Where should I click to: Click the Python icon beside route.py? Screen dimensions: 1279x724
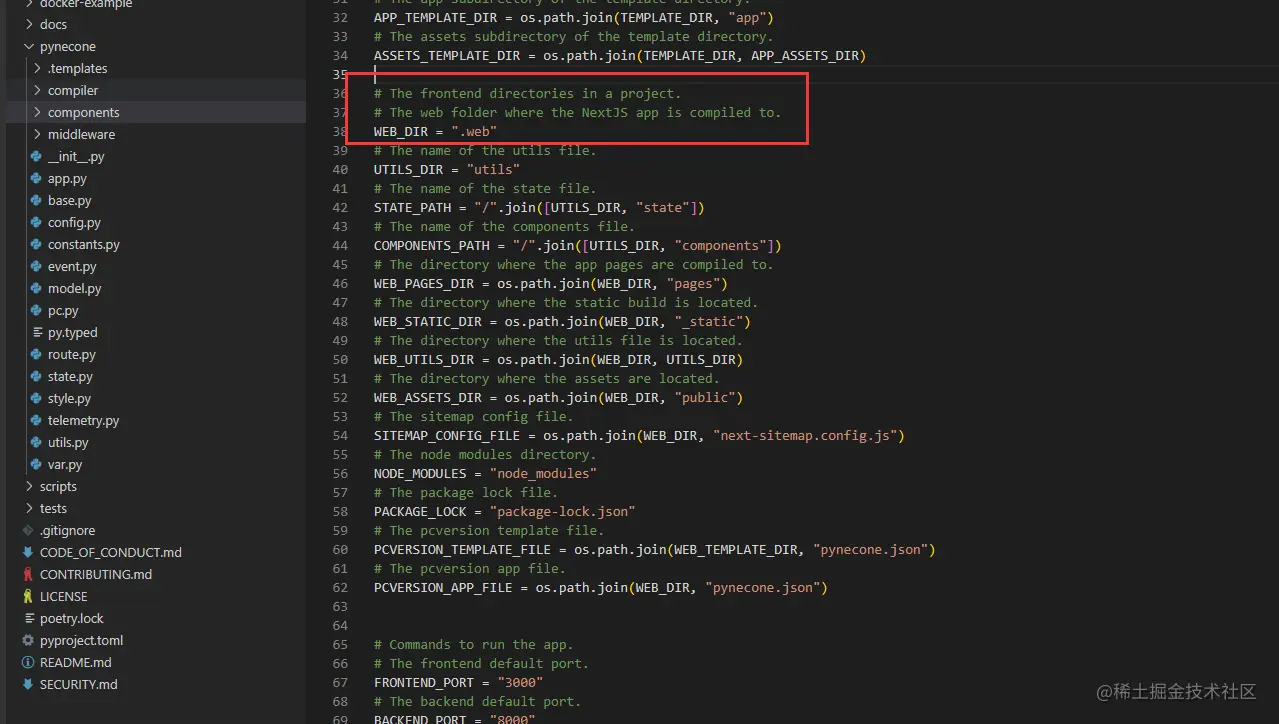36,355
